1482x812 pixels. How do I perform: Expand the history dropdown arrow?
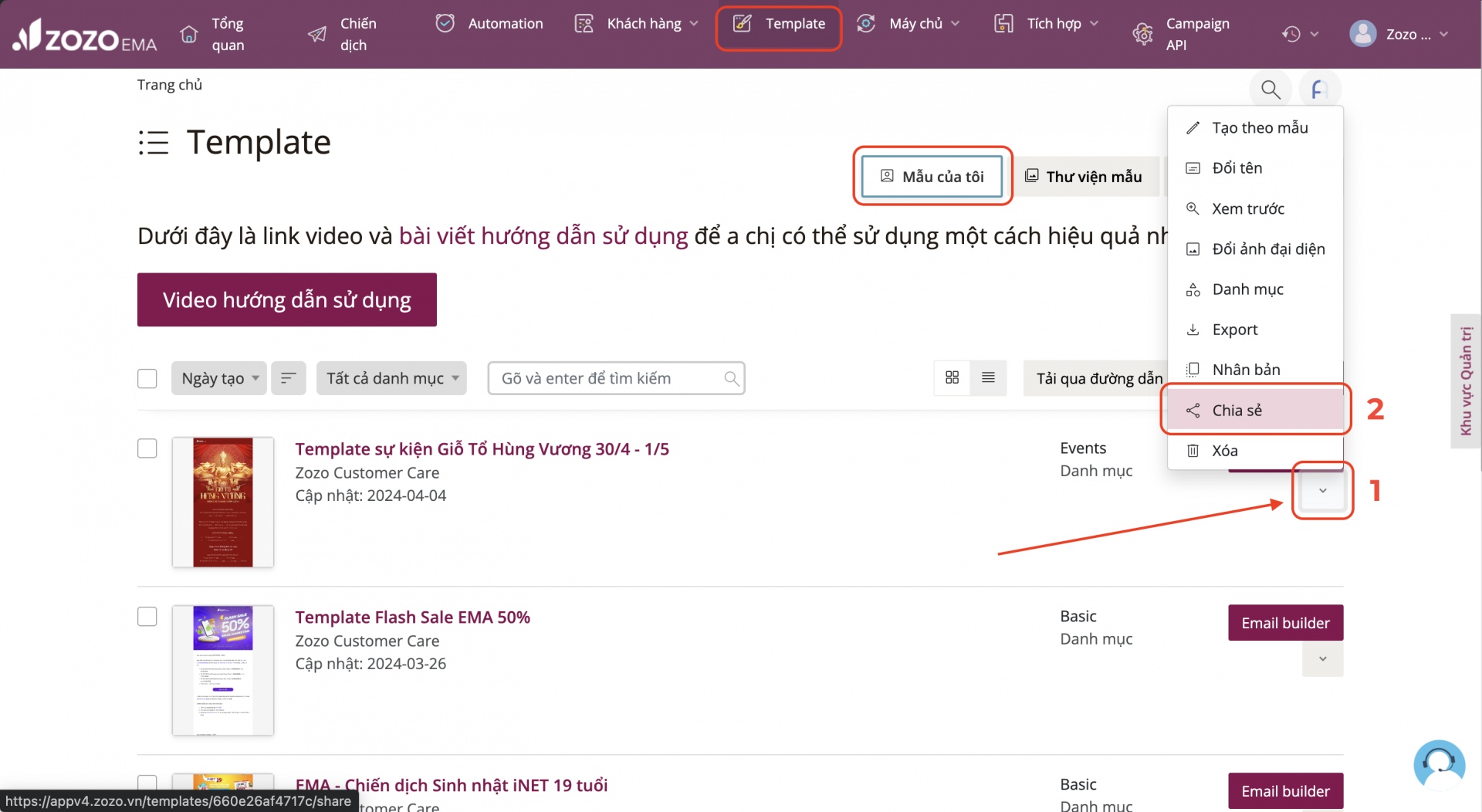[1314, 34]
